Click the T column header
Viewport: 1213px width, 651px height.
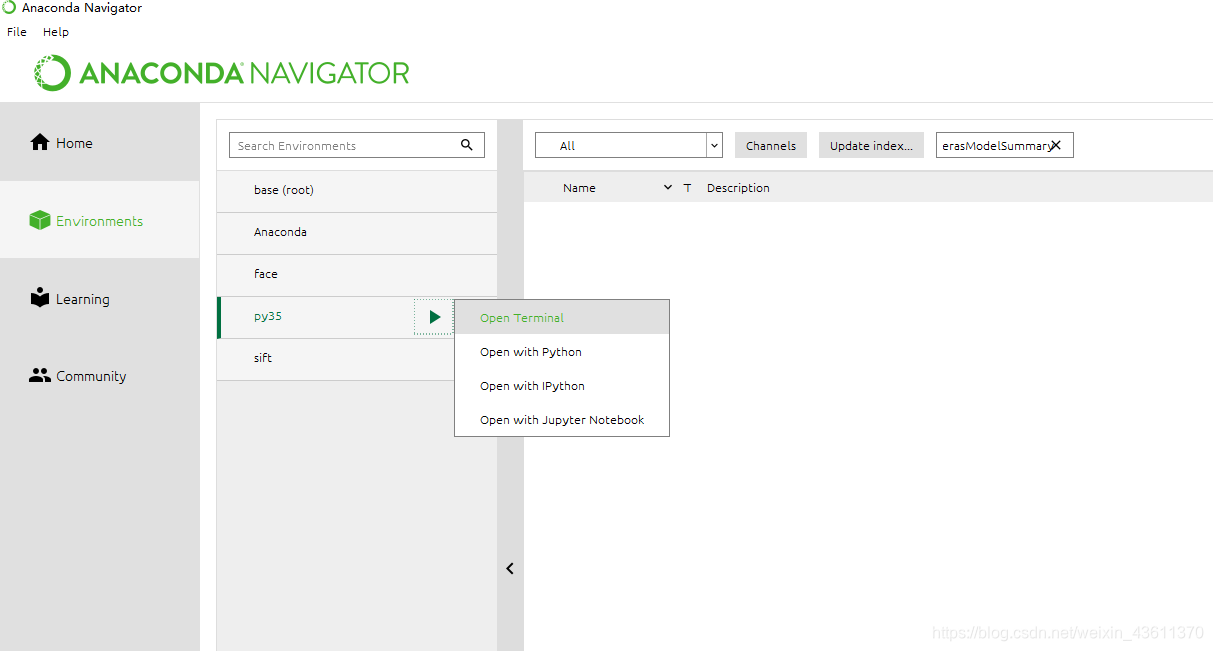click(x=687, y=188)
